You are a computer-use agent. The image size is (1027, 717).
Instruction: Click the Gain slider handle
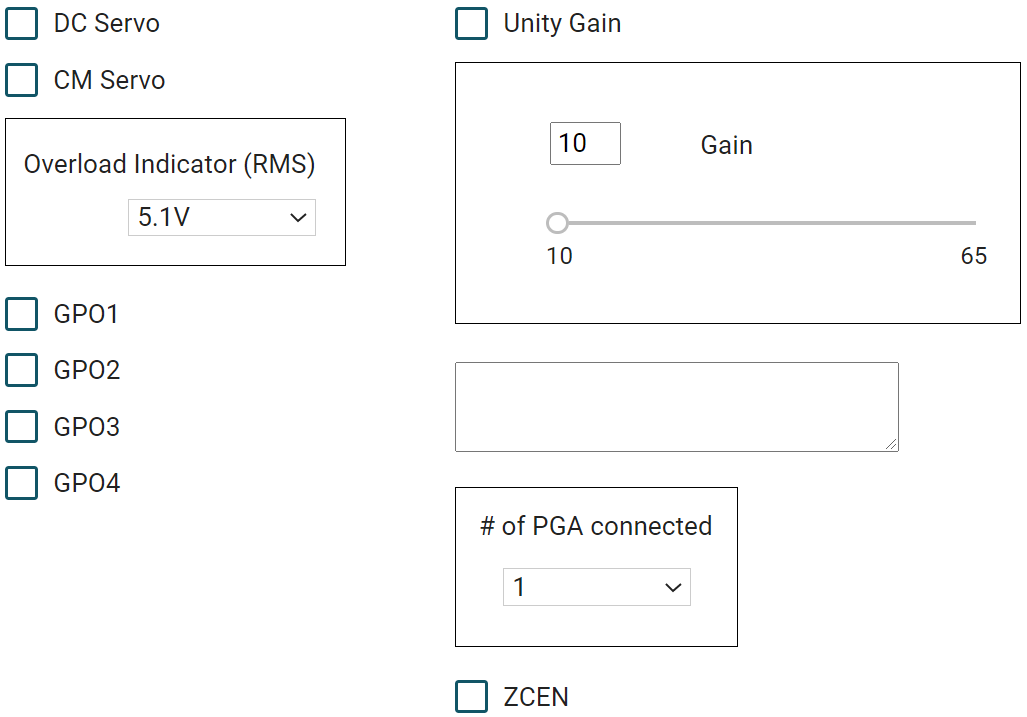coord(558,222)
